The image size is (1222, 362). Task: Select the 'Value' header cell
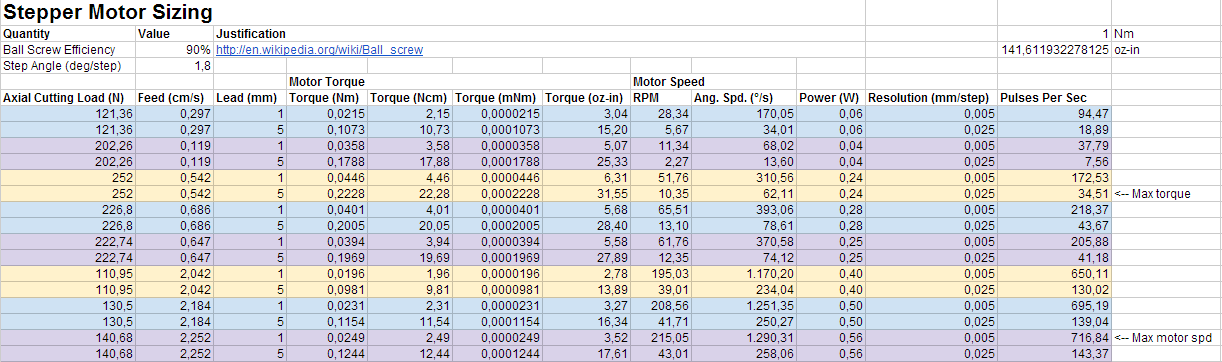[x=174, y=34]
